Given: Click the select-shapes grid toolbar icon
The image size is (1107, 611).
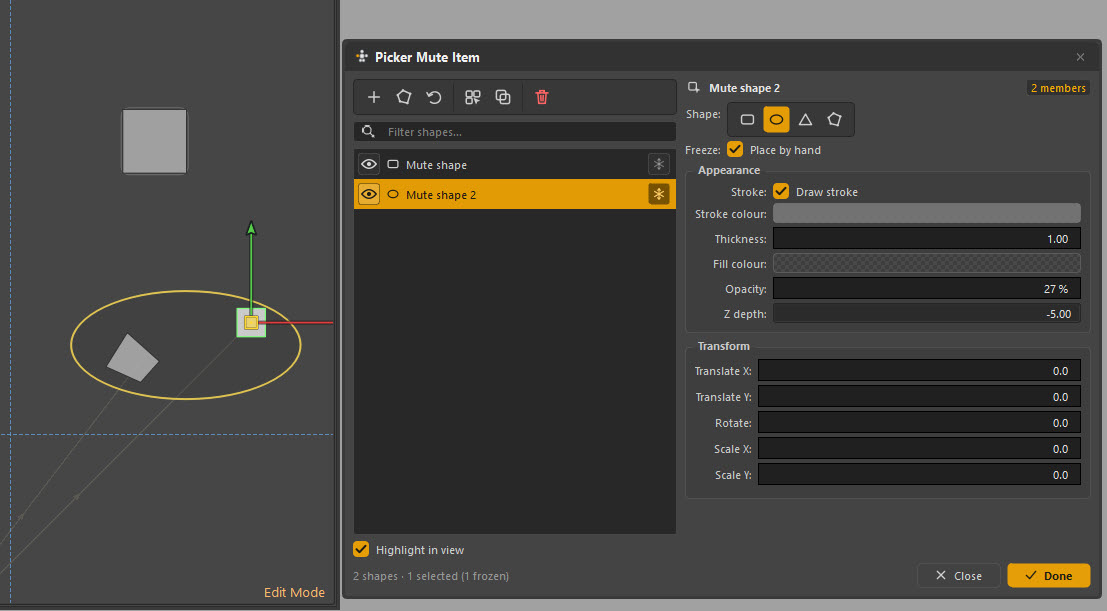Looking at the screenshot, I should (x=472, y=97).
